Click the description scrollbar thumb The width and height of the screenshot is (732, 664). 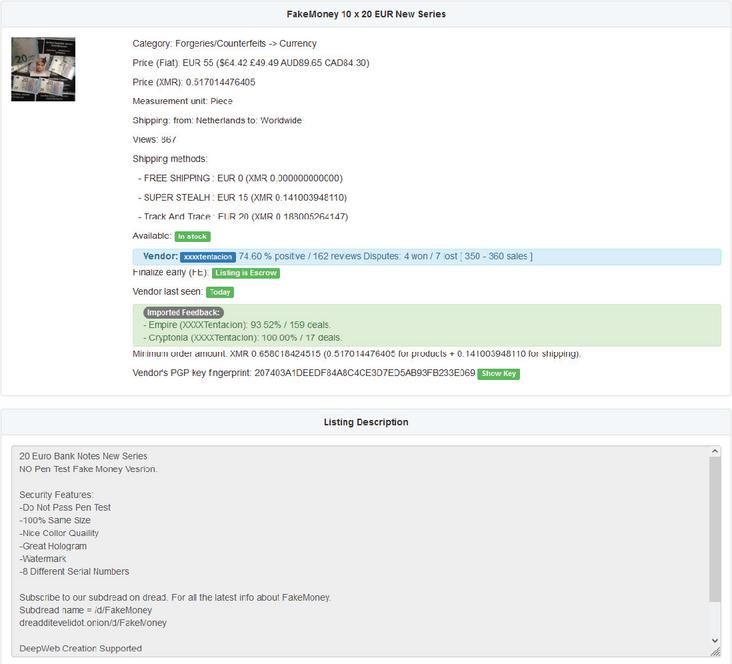(x=714, y=530)
